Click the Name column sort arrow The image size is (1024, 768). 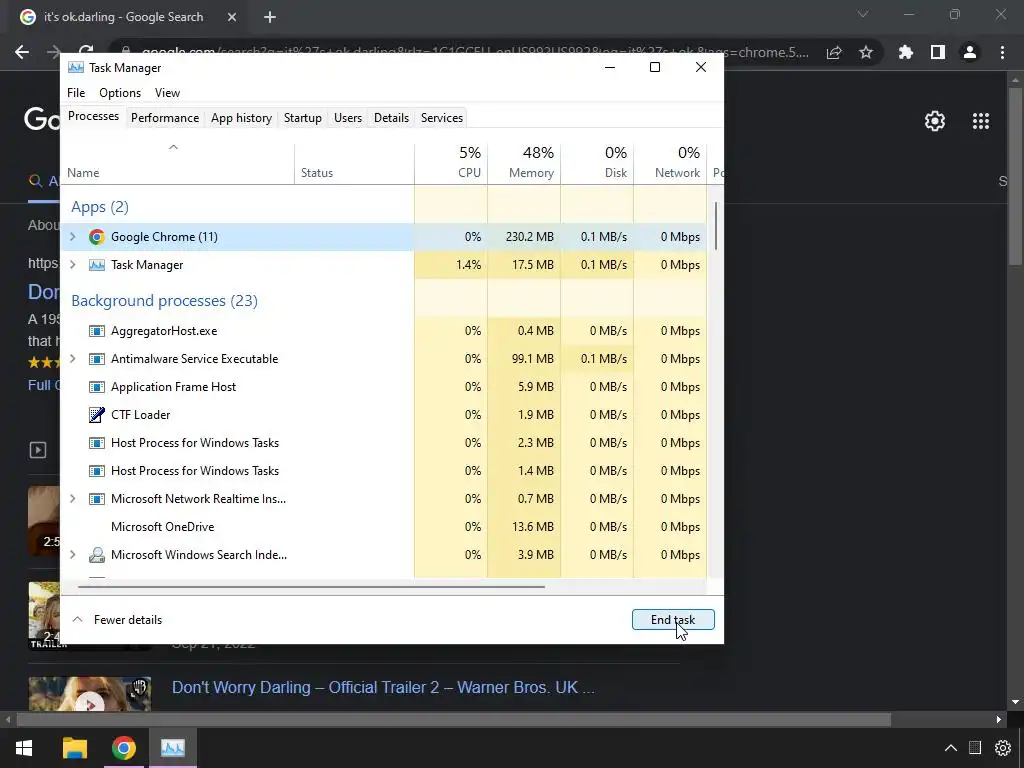[x=173, y=148]
